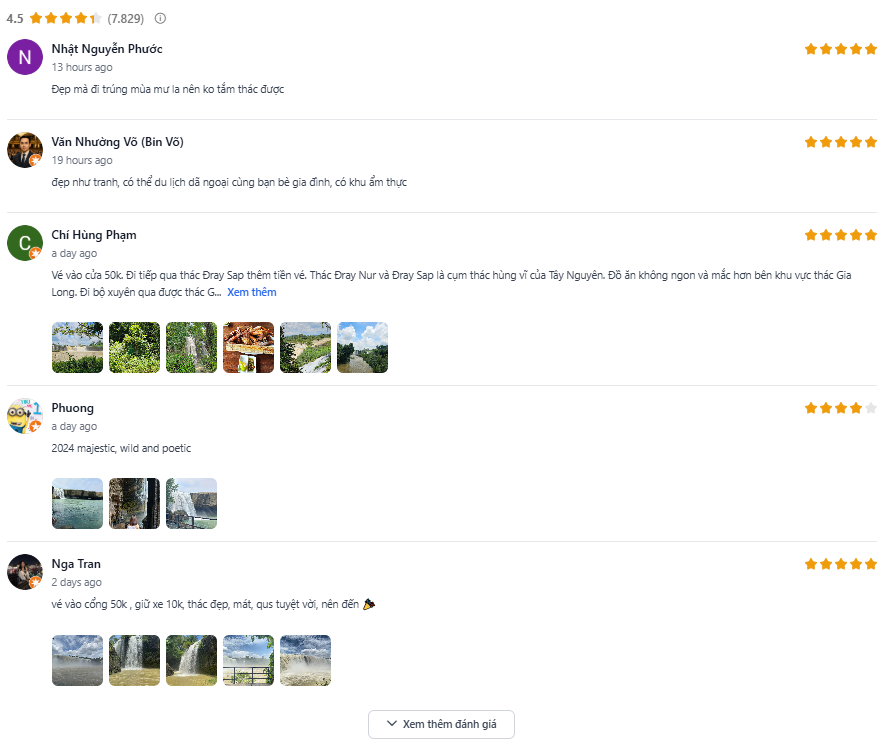
Task: Click Chí Hùng Phạm's green avatar
Action: [x=24, y=243]
